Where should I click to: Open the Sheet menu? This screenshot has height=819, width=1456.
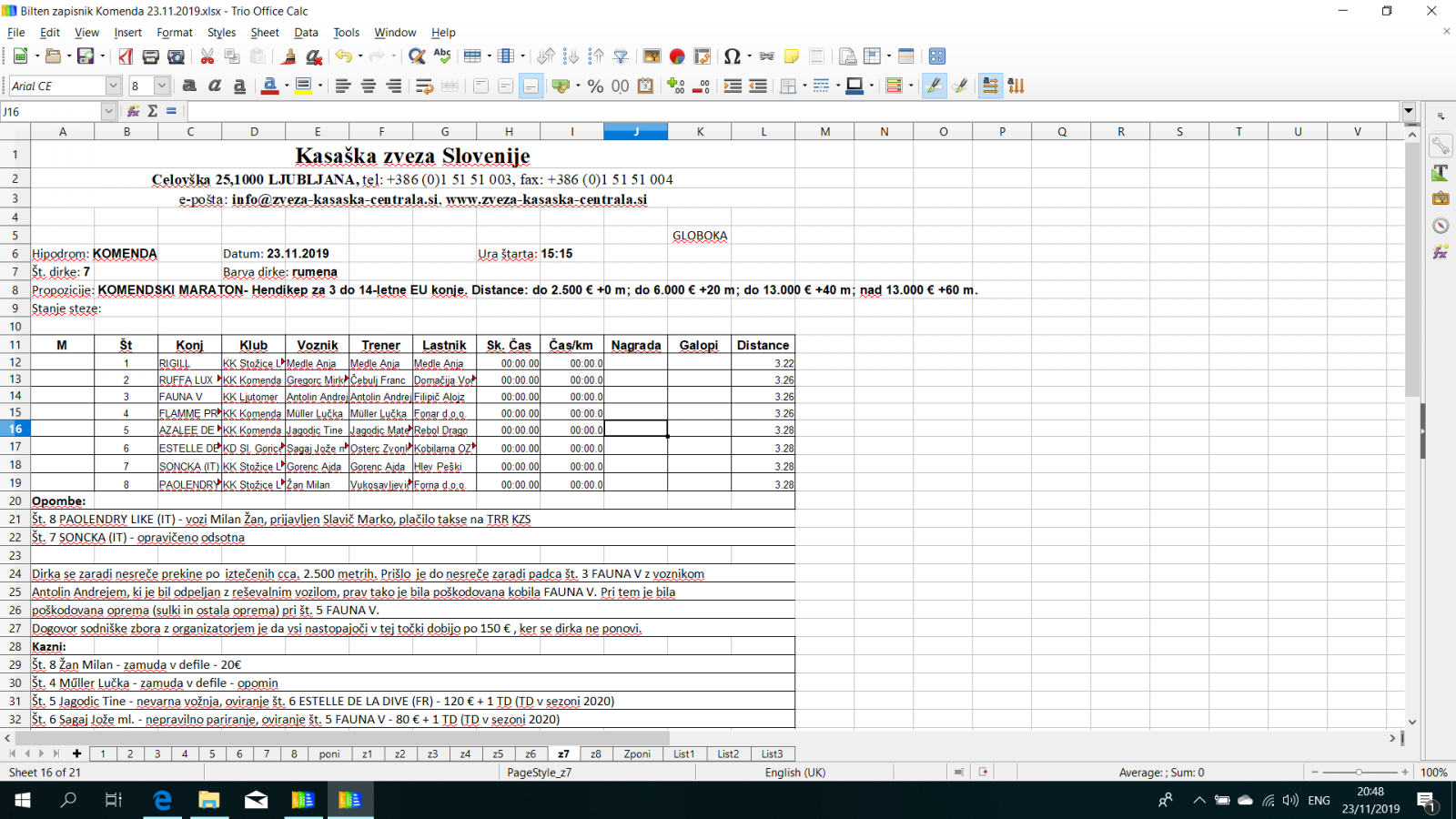point(264,32)
